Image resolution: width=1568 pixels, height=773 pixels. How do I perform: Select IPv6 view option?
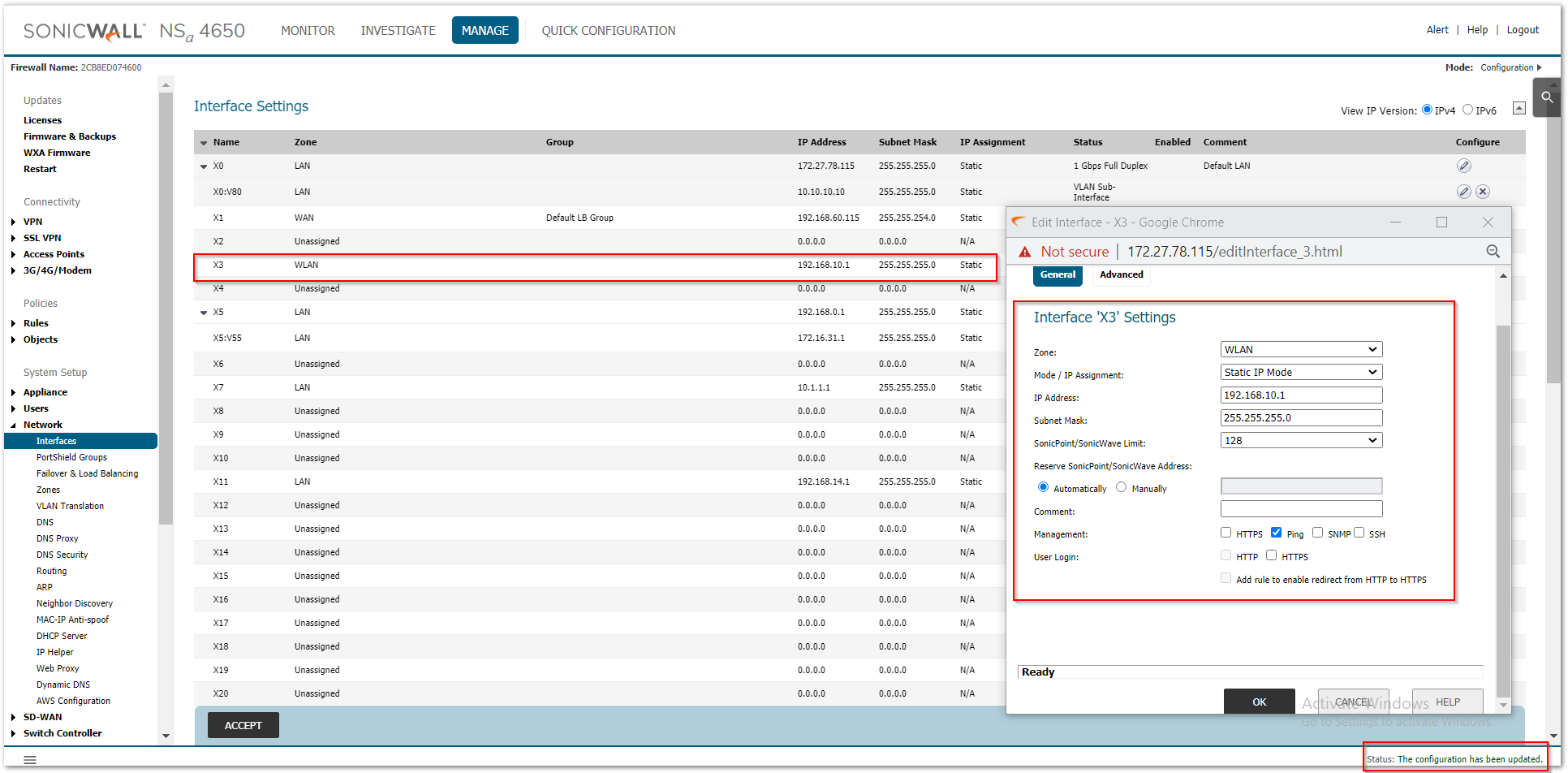click(1467, 110)
